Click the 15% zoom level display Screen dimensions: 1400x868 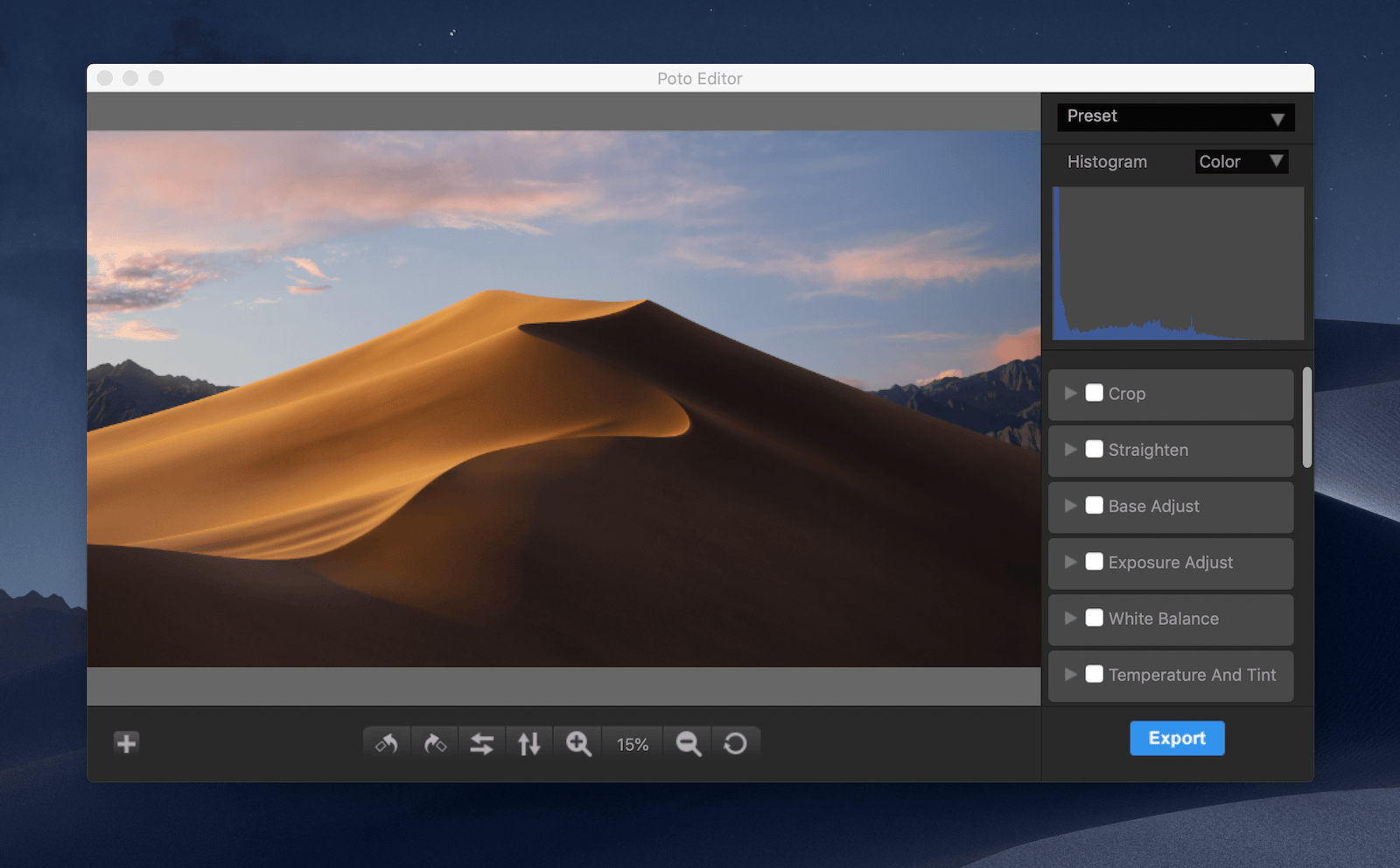pyautogui.click(x=633, y=745)
